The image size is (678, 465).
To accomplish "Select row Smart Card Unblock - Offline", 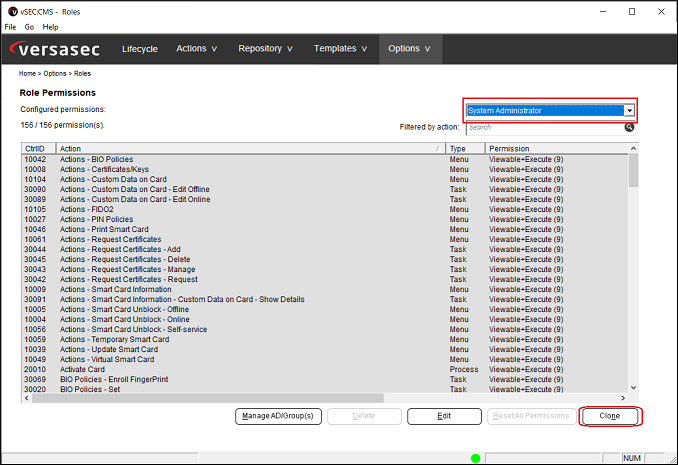I will coord(325,309).
